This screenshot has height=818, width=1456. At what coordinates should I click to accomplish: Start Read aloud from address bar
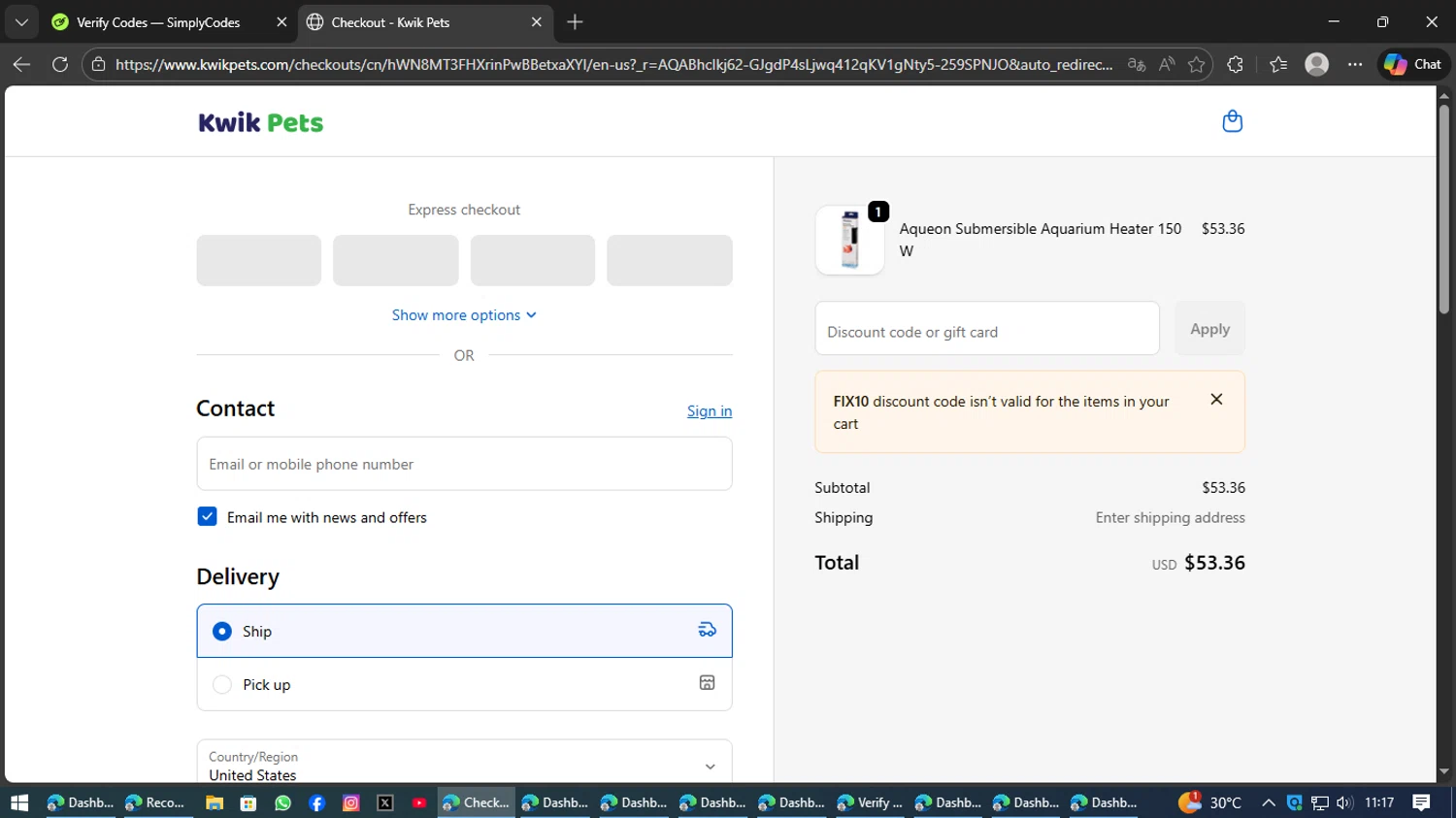[1167, 64]
